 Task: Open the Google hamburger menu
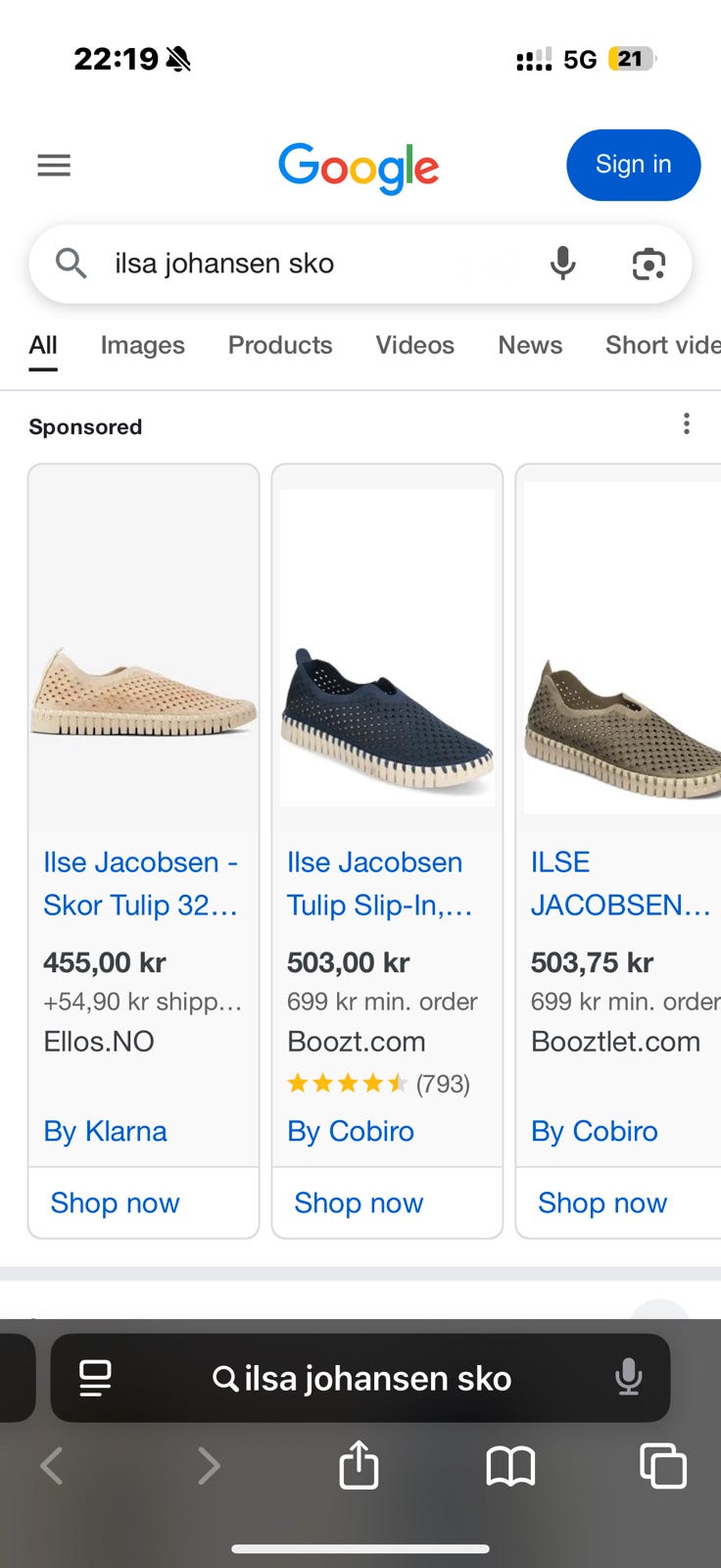[x=54, y=166]
